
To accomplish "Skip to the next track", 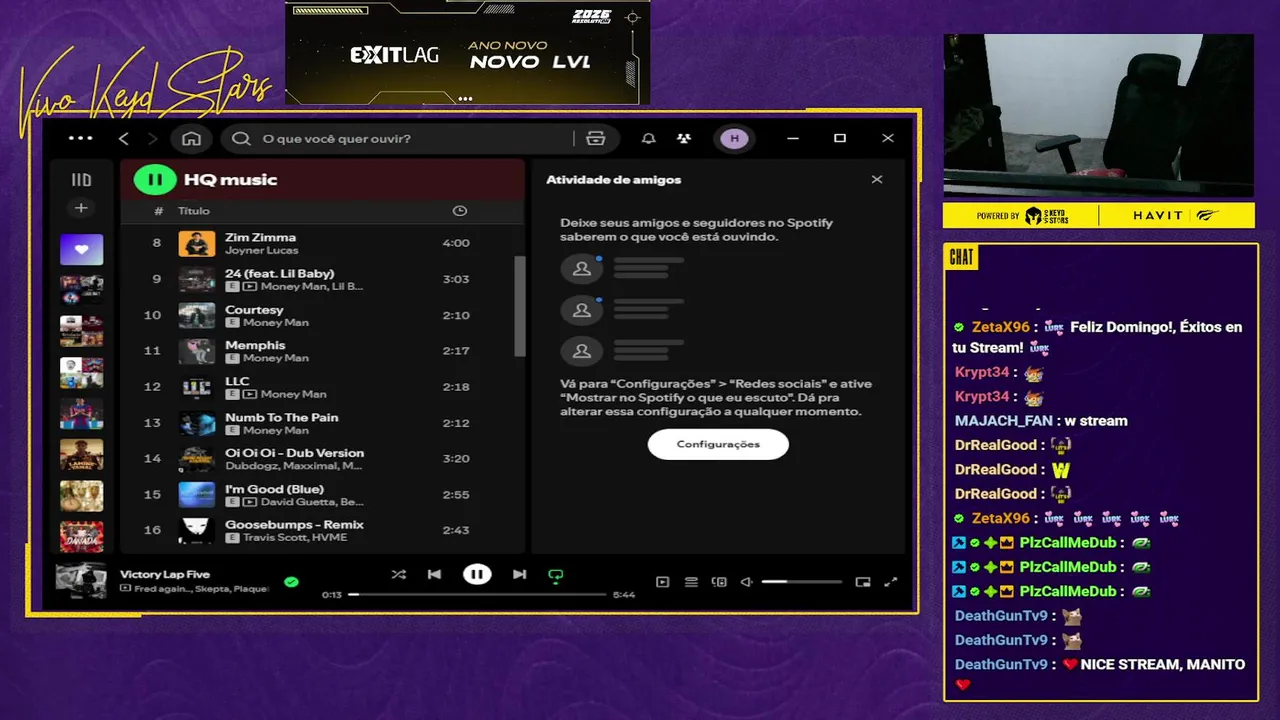I will (519, 574).
